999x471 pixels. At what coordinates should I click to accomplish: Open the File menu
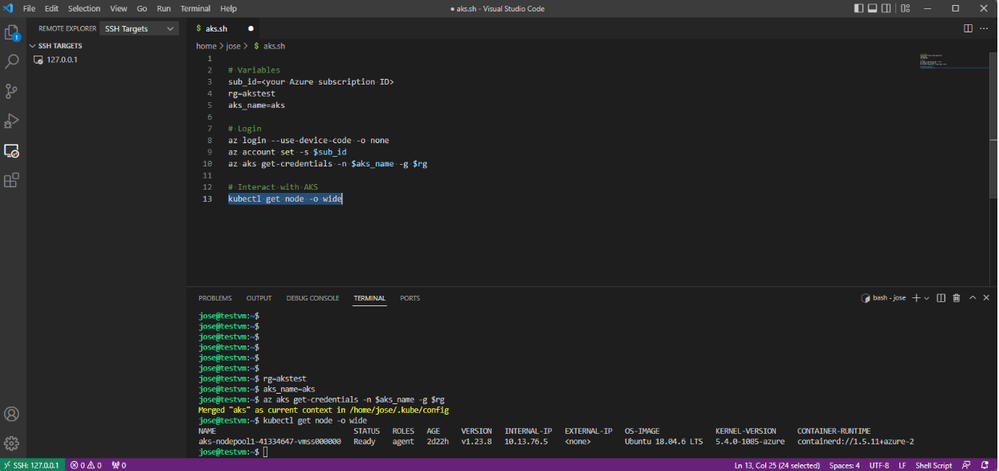29,8
